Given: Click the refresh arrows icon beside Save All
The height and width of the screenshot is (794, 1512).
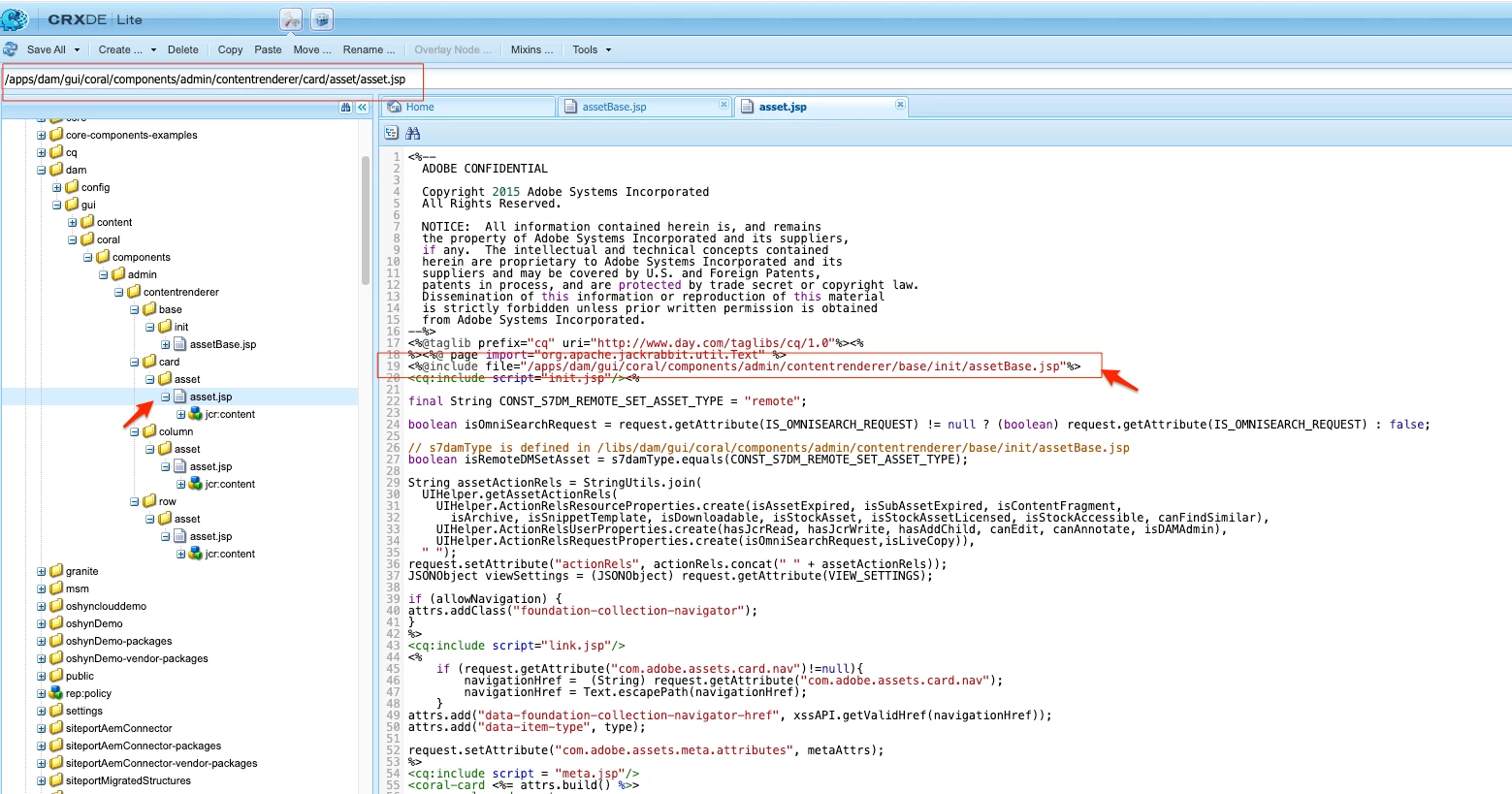Looking at the screenshot, I should coord(11,49).
